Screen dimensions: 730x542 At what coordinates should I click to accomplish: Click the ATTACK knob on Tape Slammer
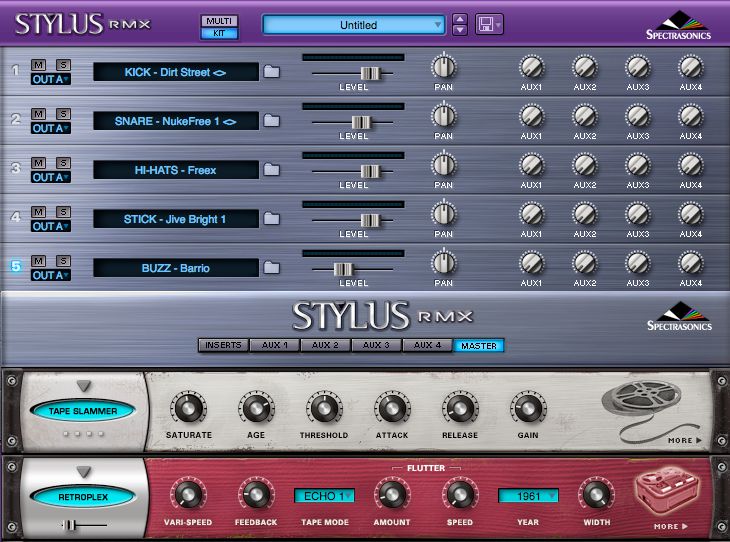point(392,409)
